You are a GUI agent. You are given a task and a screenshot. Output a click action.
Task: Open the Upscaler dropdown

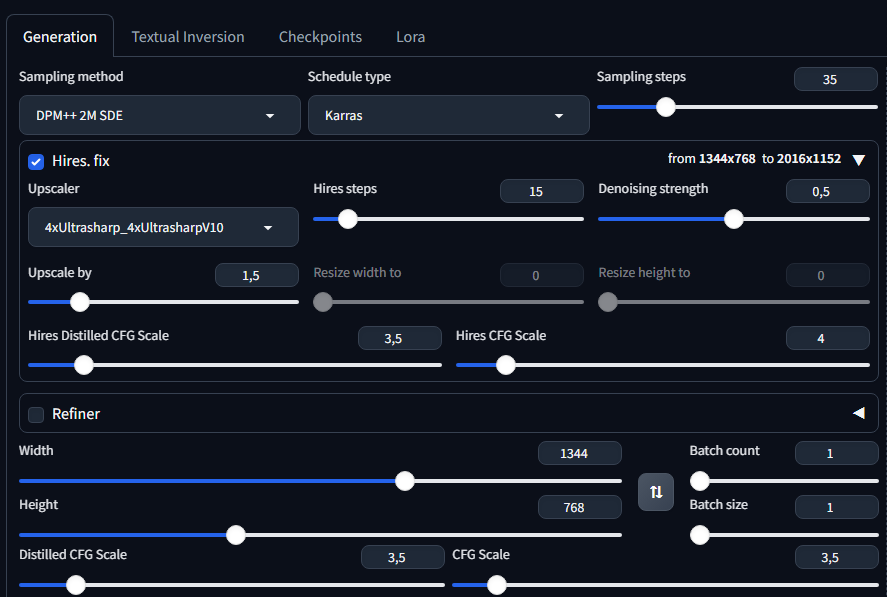tap(163, 227)
